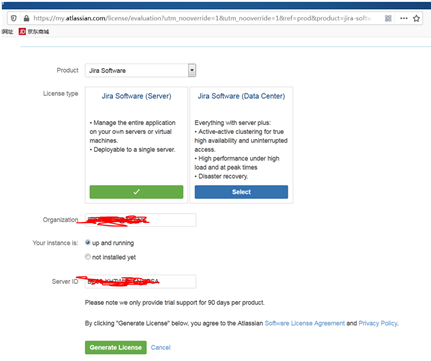Image resolution: width=431 pixels, height=361 pixels.
Task: Click 'Deployable to a single server.' text
Action: [x=134, y=150]
